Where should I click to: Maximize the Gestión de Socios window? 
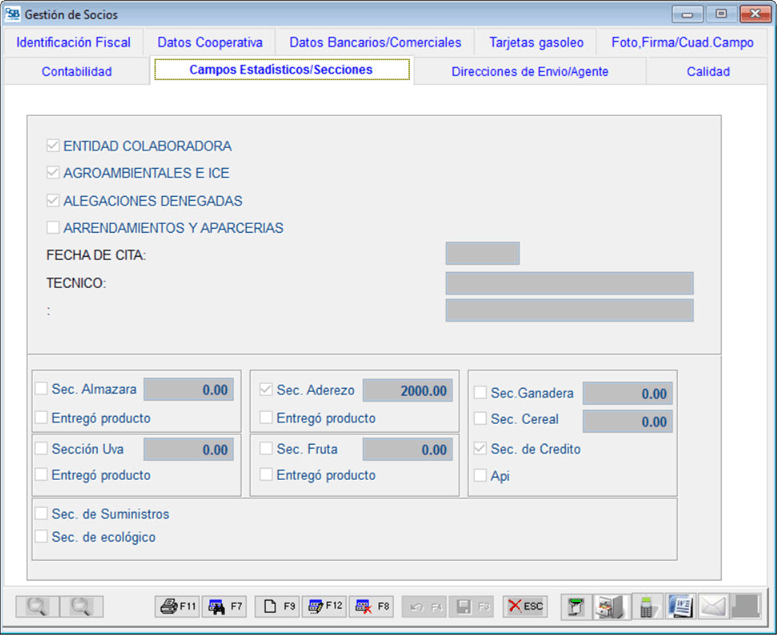pos(721,14)
